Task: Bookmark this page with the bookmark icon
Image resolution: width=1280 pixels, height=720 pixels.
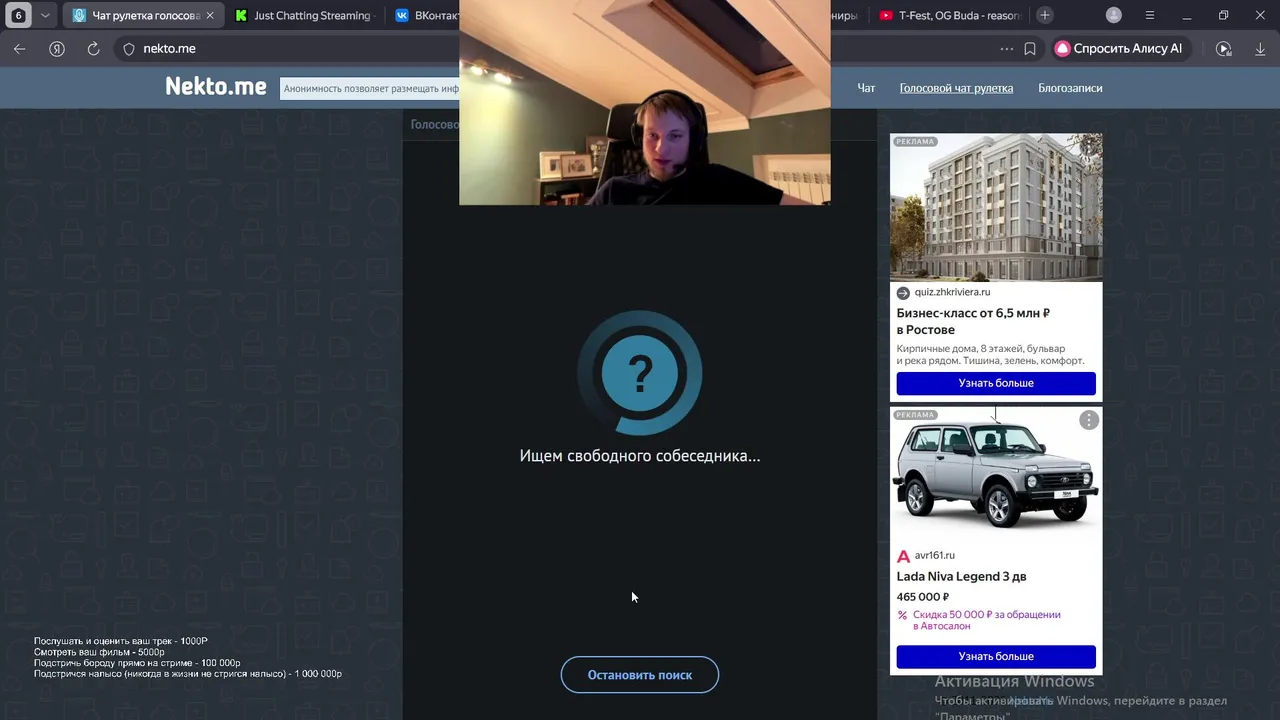Action: [1030, 48]
